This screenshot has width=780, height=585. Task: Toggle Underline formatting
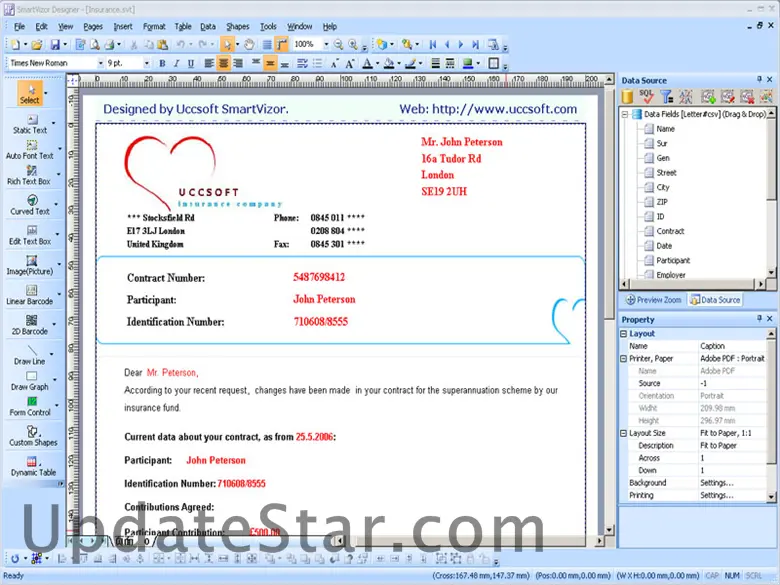coord(191,63)
